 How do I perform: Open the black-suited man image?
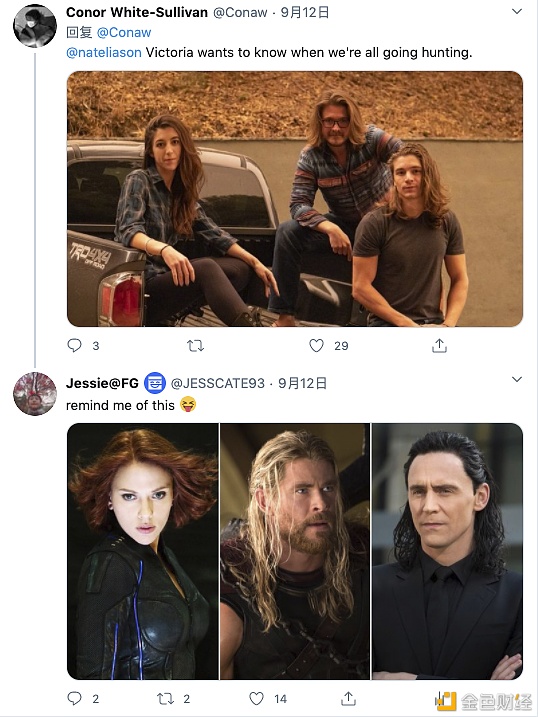click(447, 551)
